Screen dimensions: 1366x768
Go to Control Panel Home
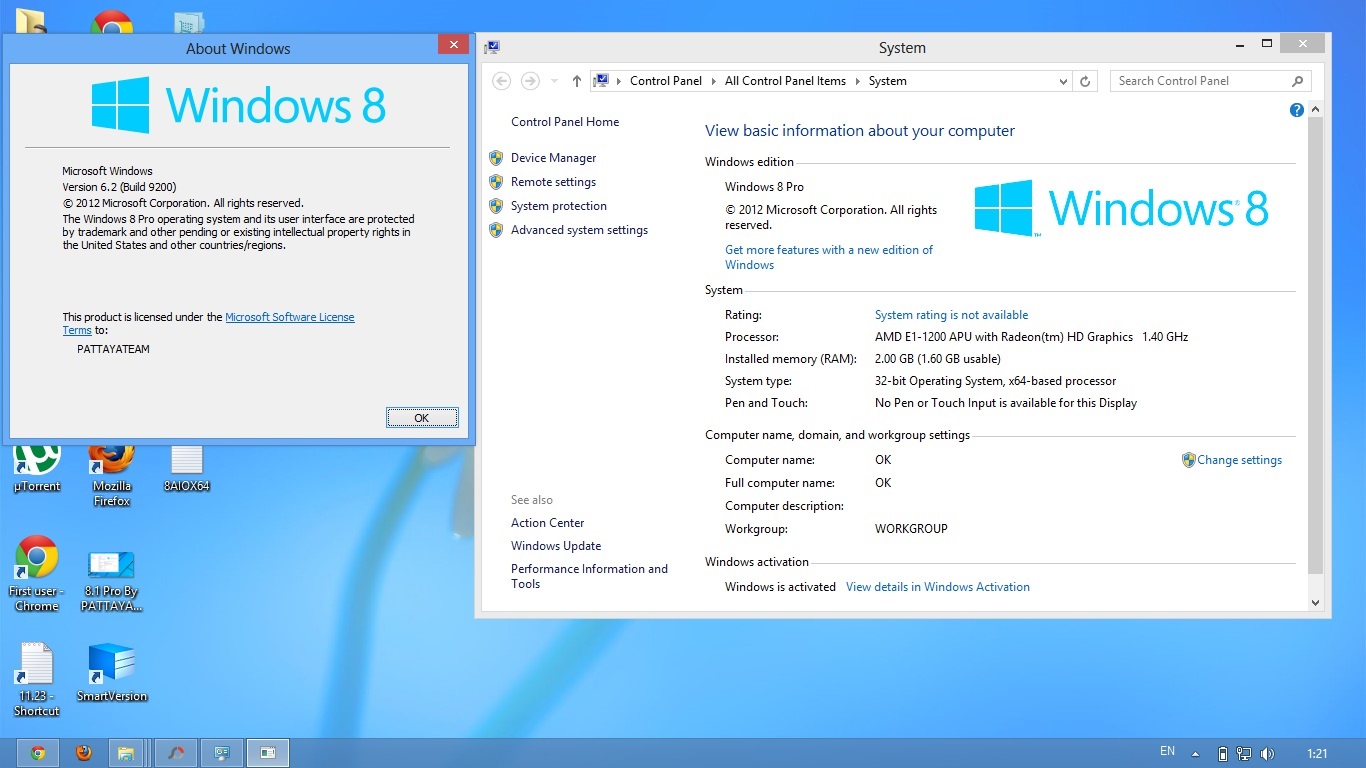click(x=565, y=122)
